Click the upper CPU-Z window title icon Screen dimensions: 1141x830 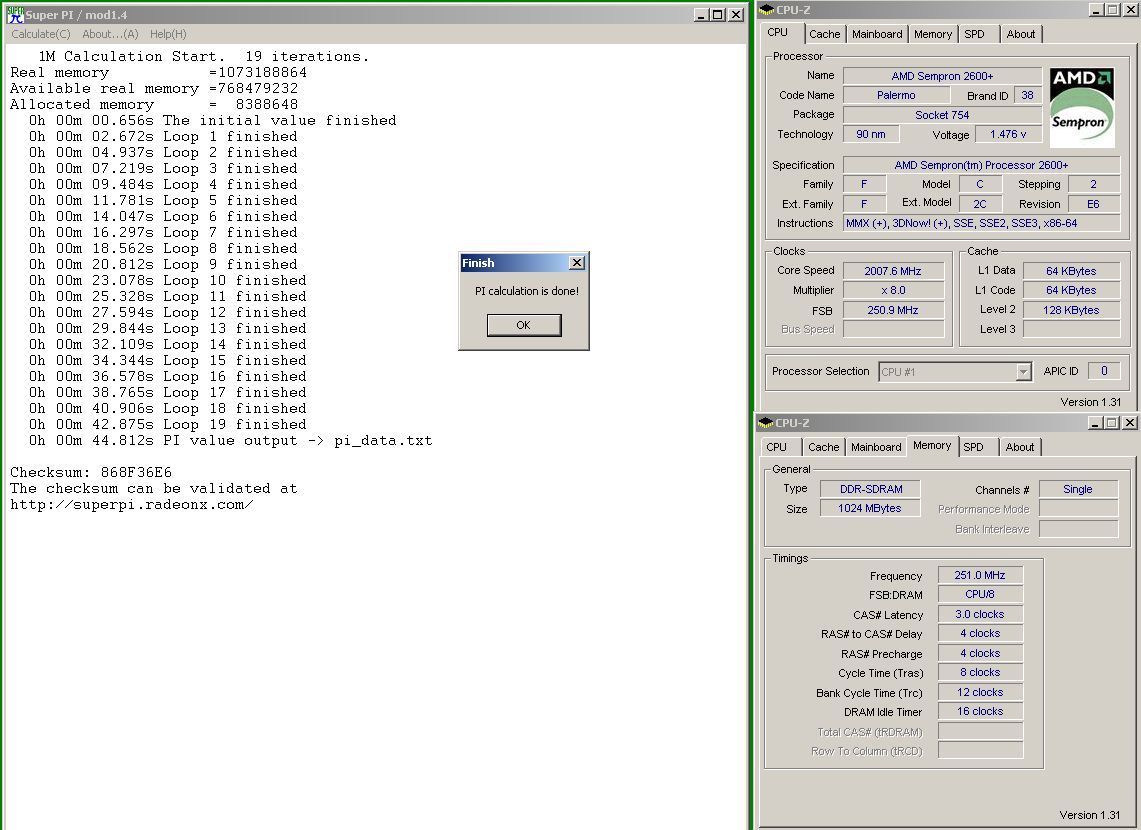766,10
